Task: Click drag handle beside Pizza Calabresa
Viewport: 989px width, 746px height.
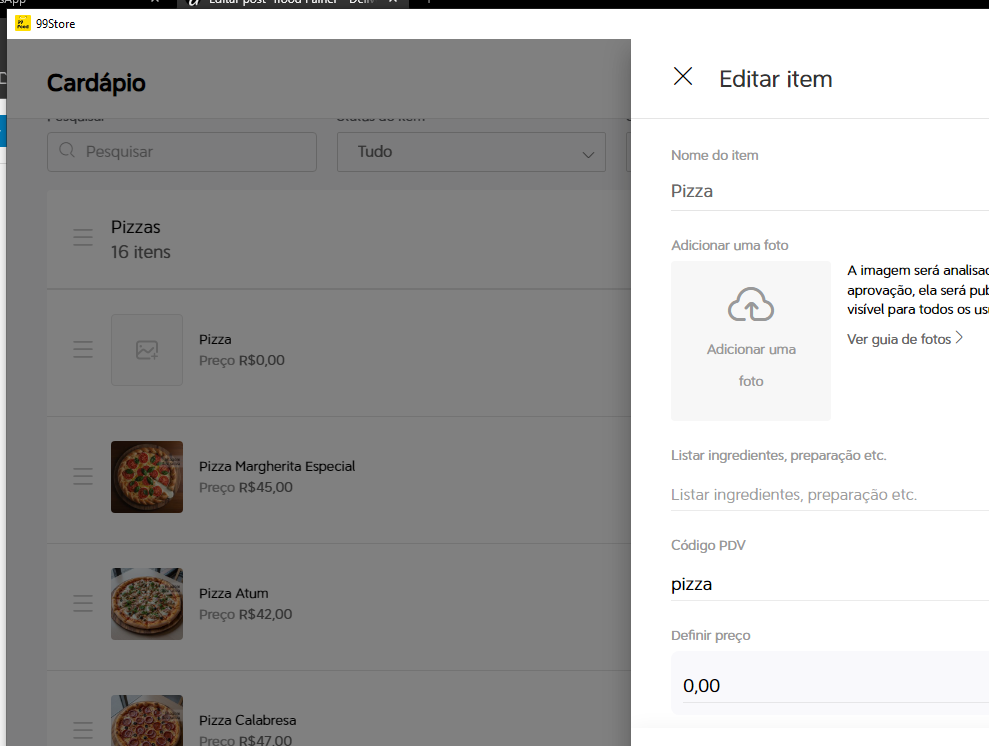Action: point(83,730)
